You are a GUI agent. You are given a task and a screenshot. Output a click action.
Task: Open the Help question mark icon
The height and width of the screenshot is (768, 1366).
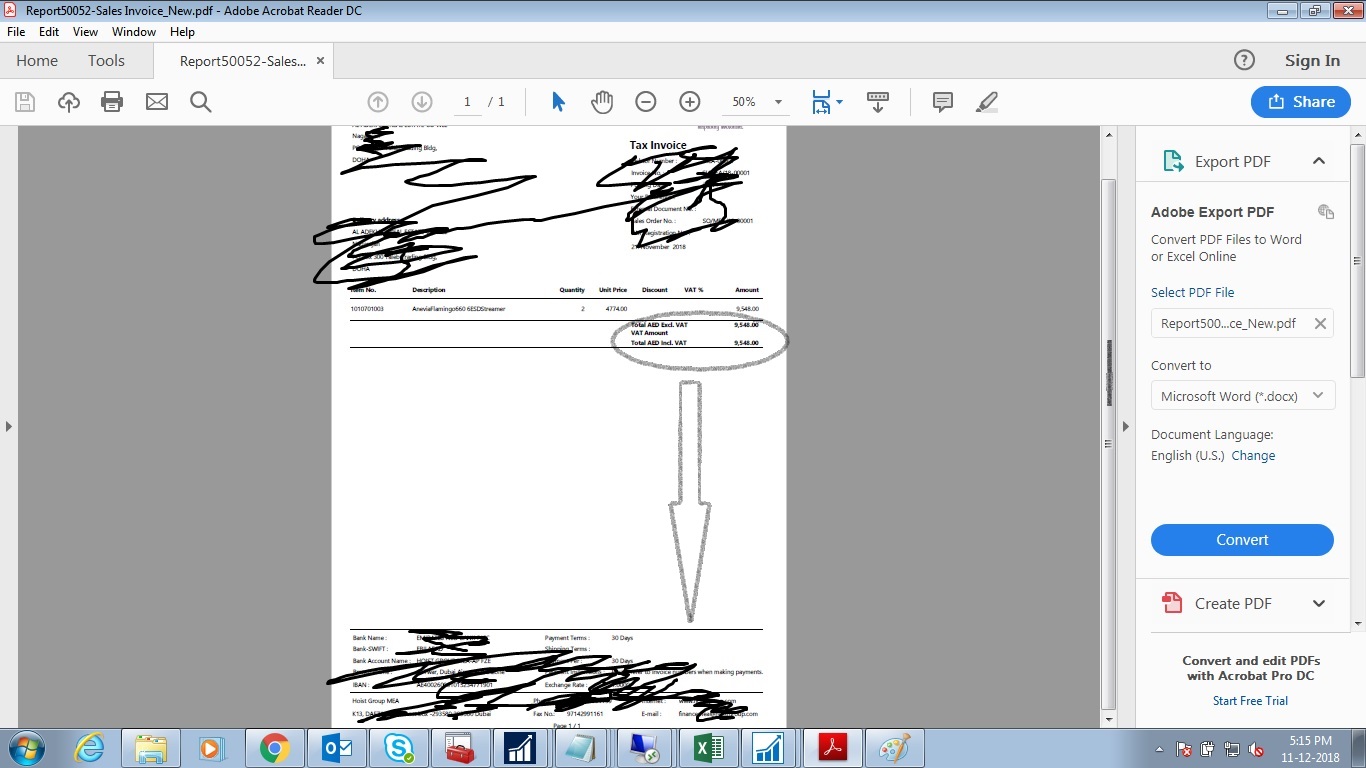1244,60
